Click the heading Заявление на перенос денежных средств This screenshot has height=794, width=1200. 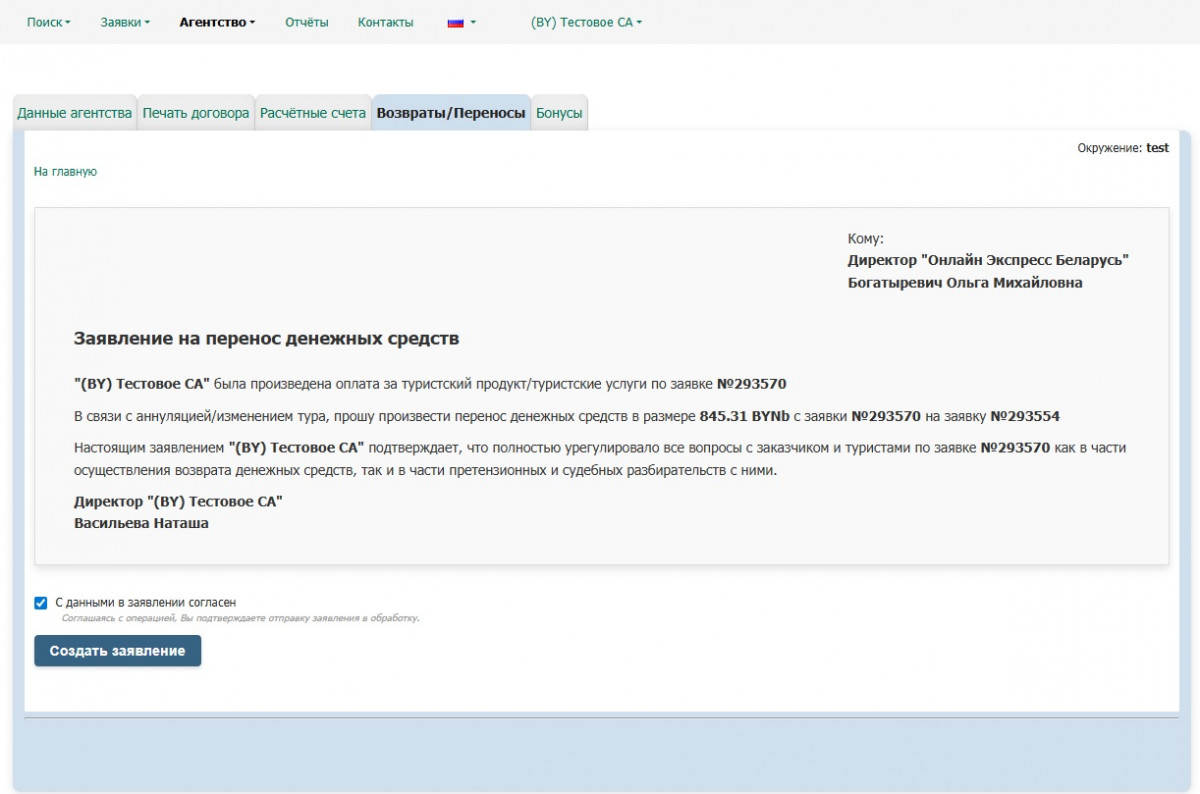point(266,338)
